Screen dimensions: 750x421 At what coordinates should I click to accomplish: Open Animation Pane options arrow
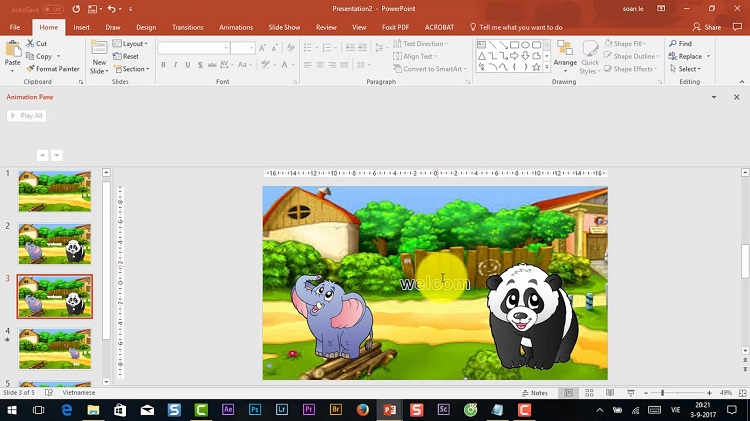(x=714, y=97)
